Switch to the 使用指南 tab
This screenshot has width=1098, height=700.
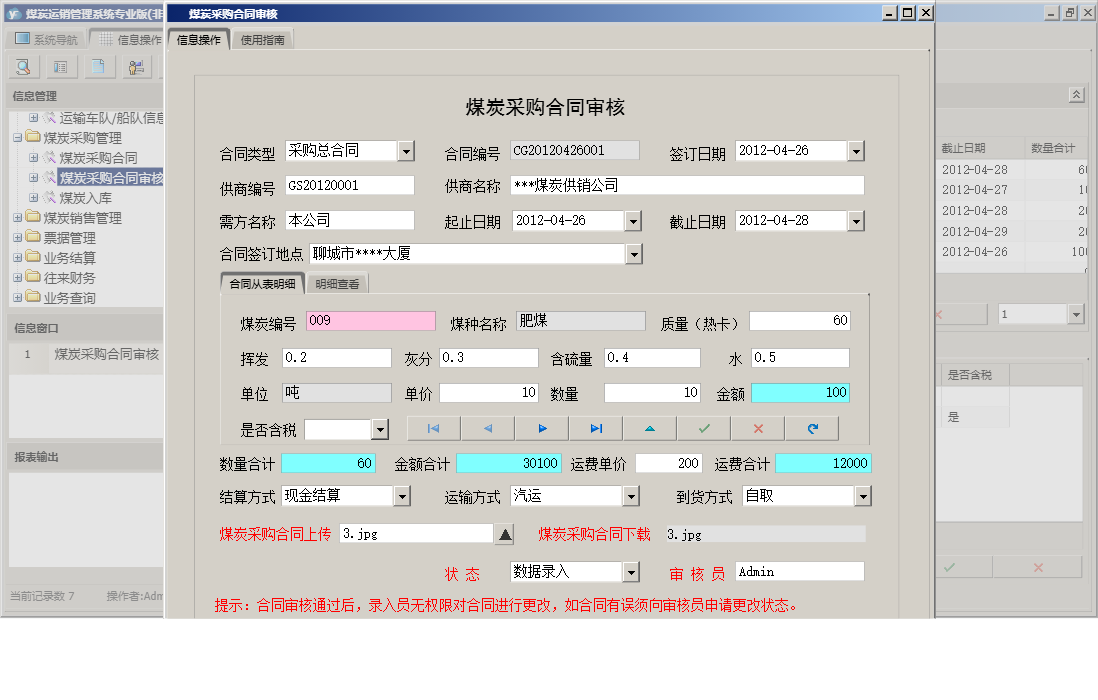(x=262, y=40)
